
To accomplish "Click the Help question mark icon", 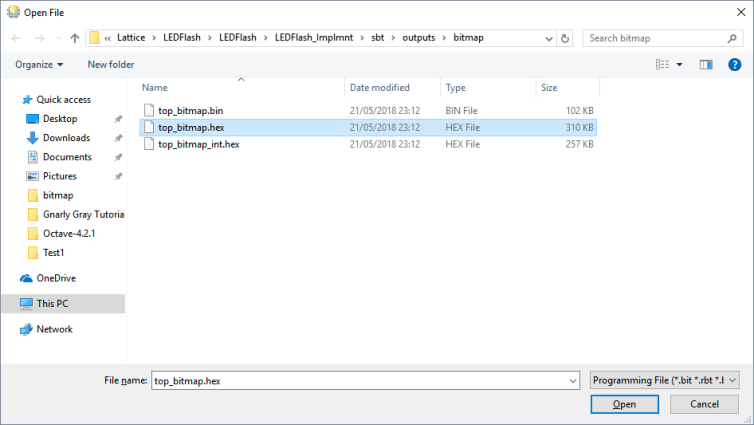I will [735, 65].
